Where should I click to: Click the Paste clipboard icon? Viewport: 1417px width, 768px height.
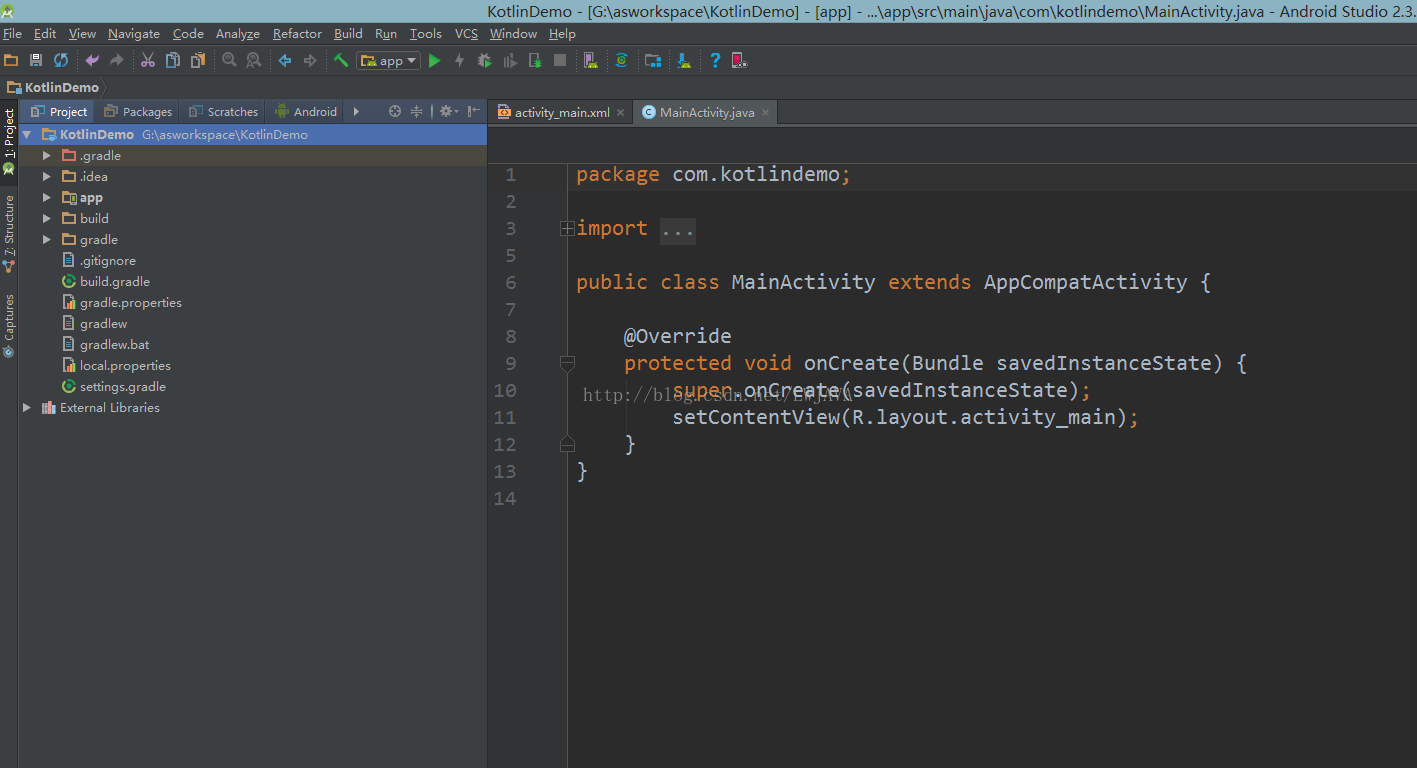197,61
